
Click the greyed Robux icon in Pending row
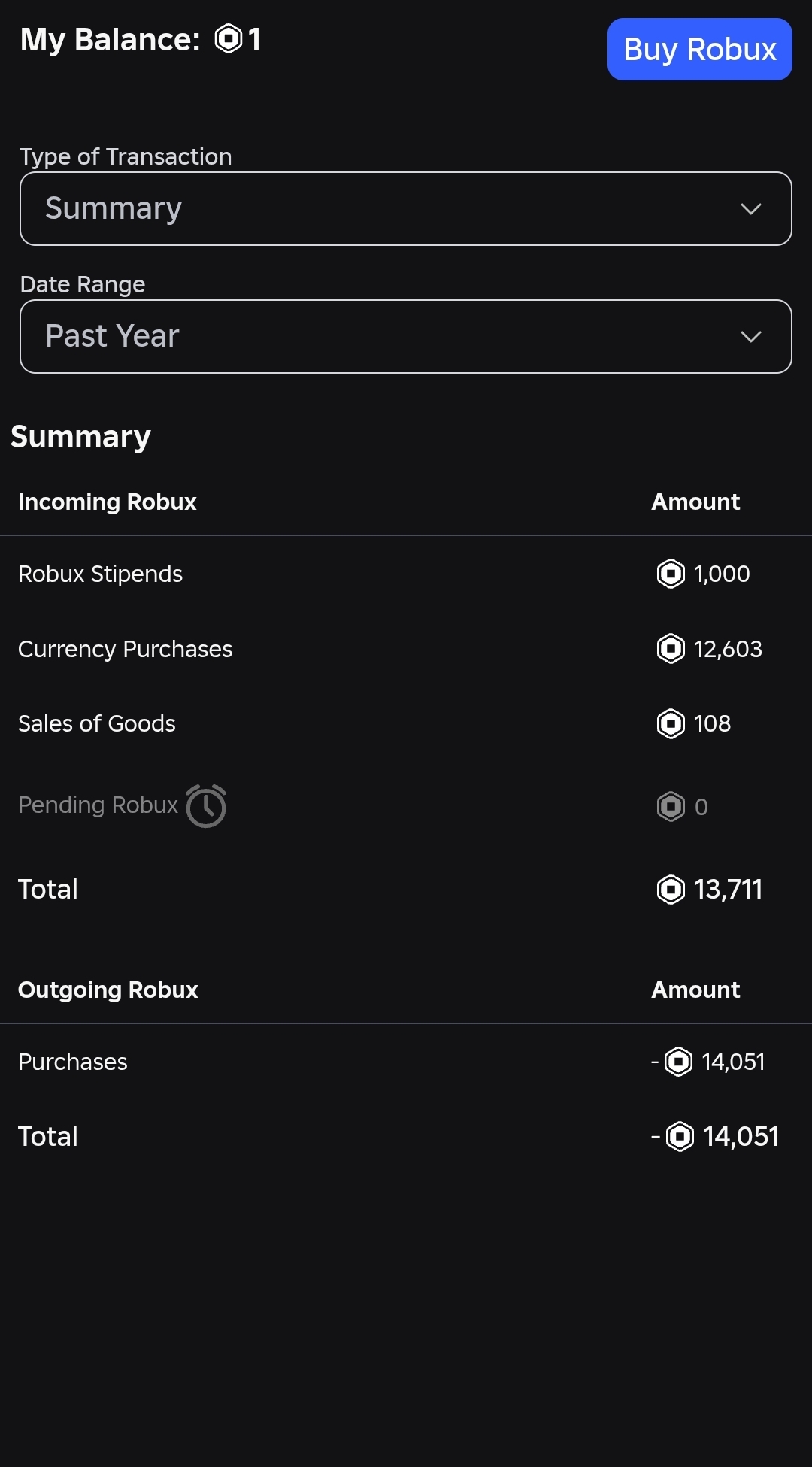(671, 807)
